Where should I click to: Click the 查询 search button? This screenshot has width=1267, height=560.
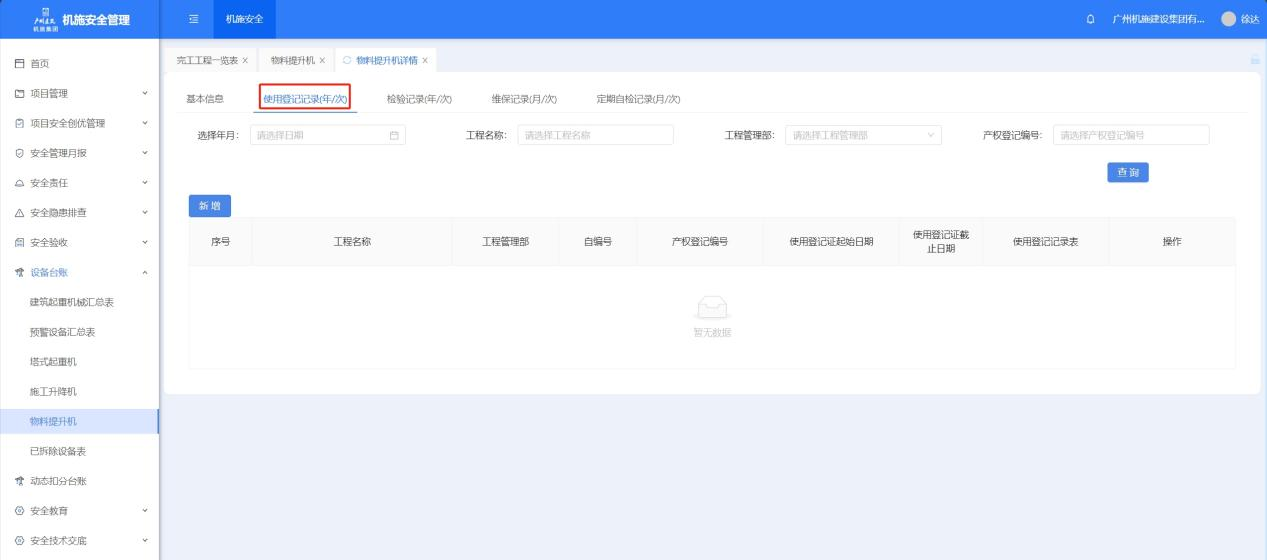click(x=1127, y=173)
